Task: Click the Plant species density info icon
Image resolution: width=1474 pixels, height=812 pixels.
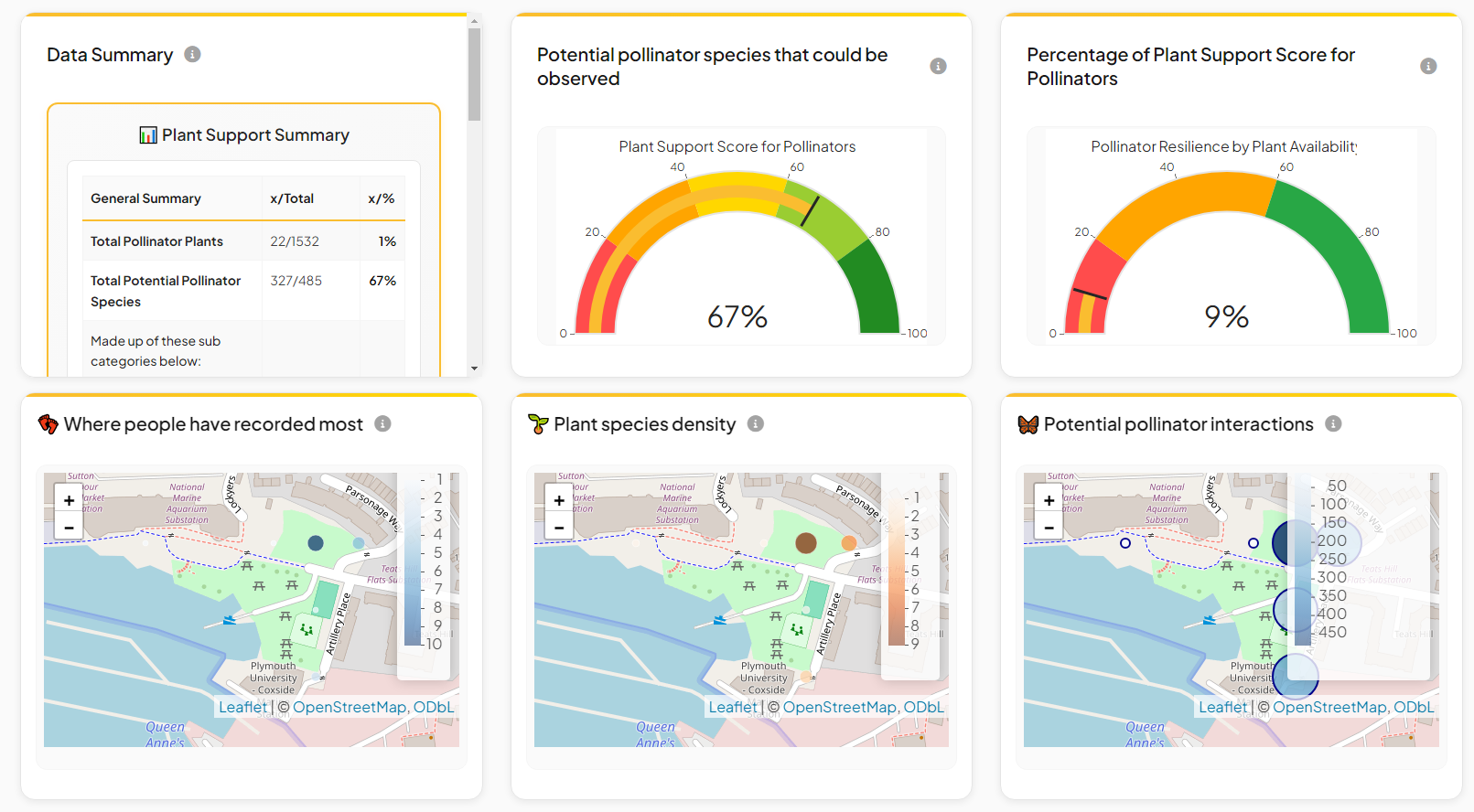Action: (755, 424)
